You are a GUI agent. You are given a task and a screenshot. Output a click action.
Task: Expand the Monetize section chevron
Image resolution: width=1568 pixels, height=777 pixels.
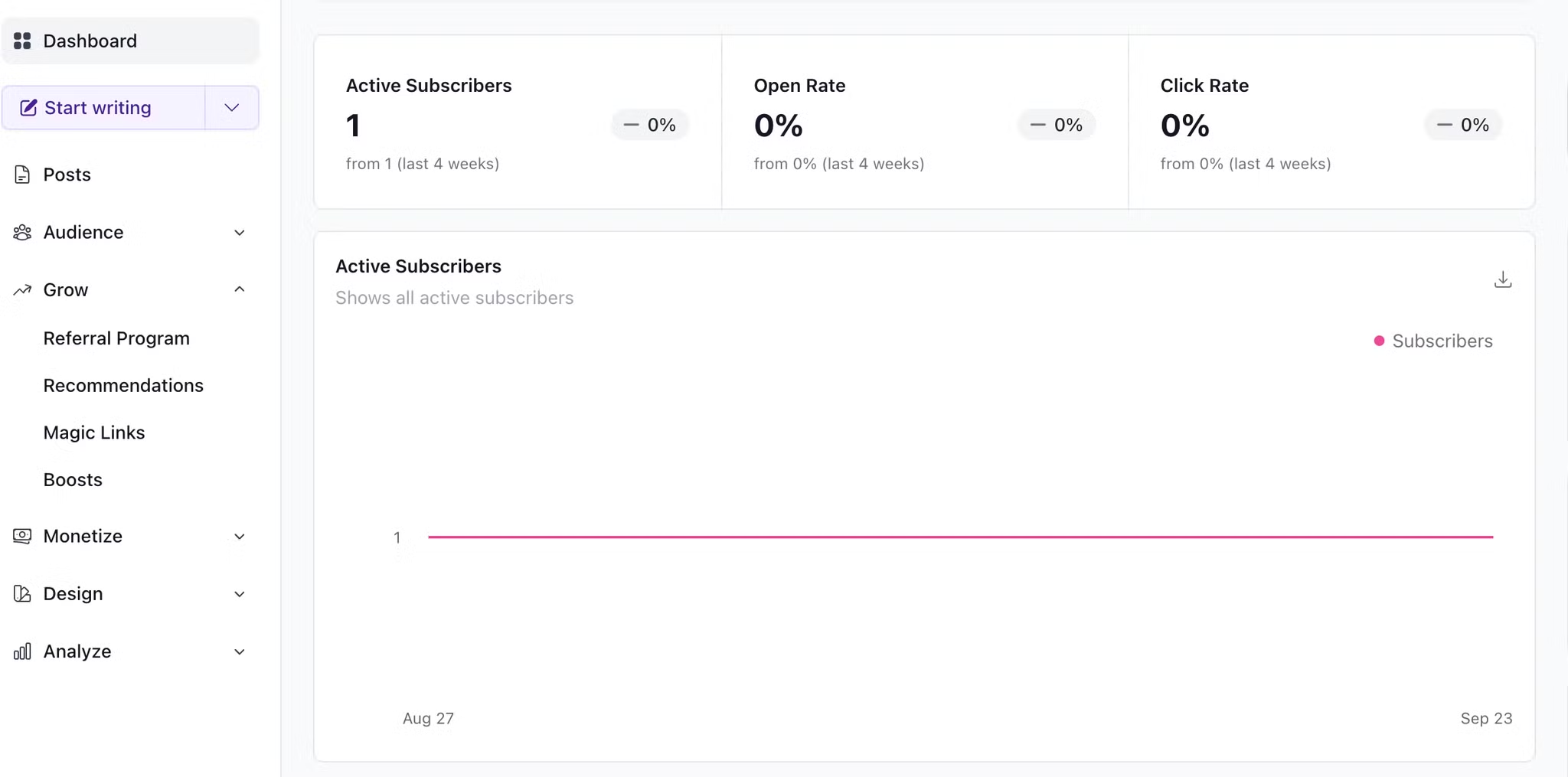pos(239,537)
